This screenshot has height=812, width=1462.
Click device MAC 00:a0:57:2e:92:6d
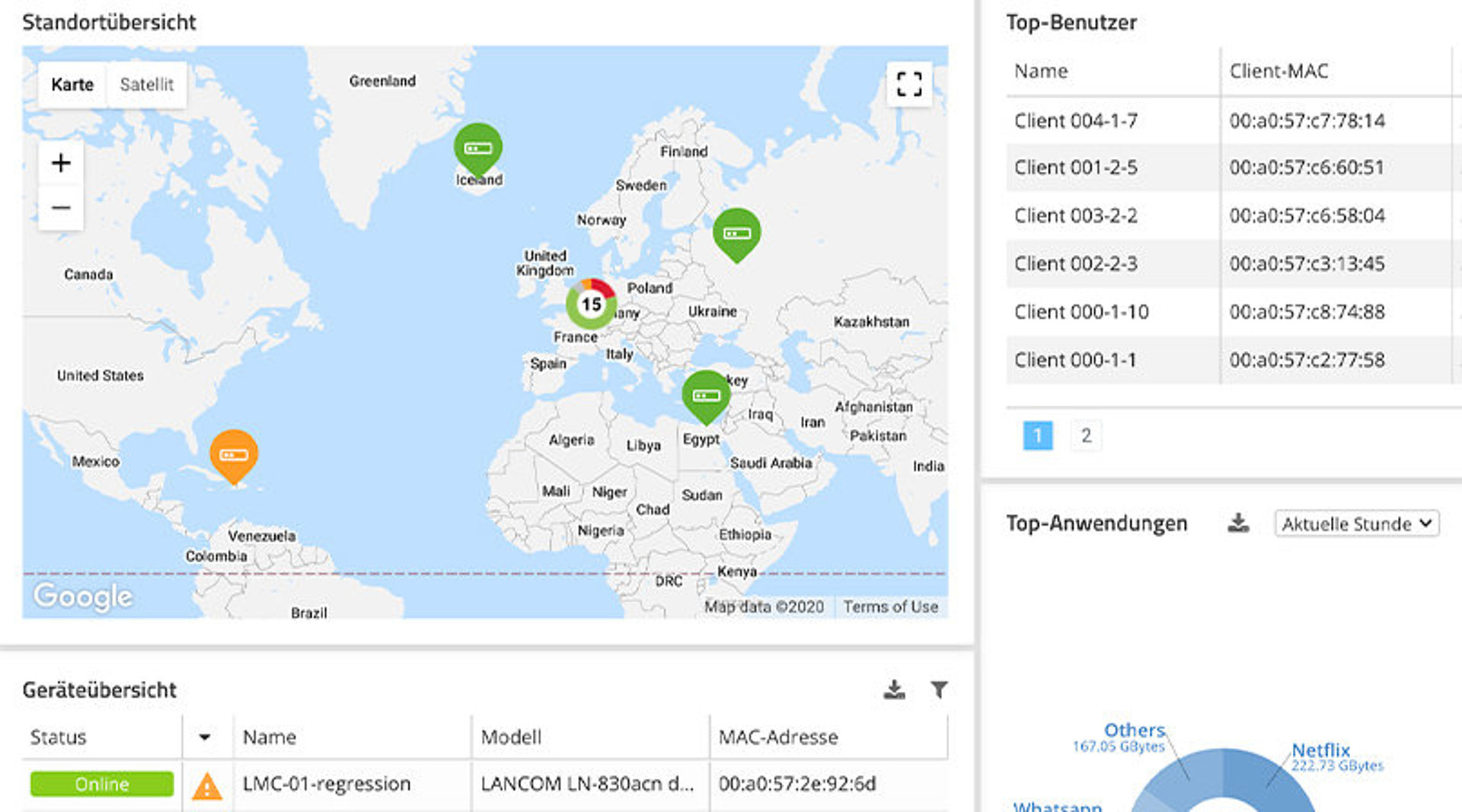pos(797,784)
